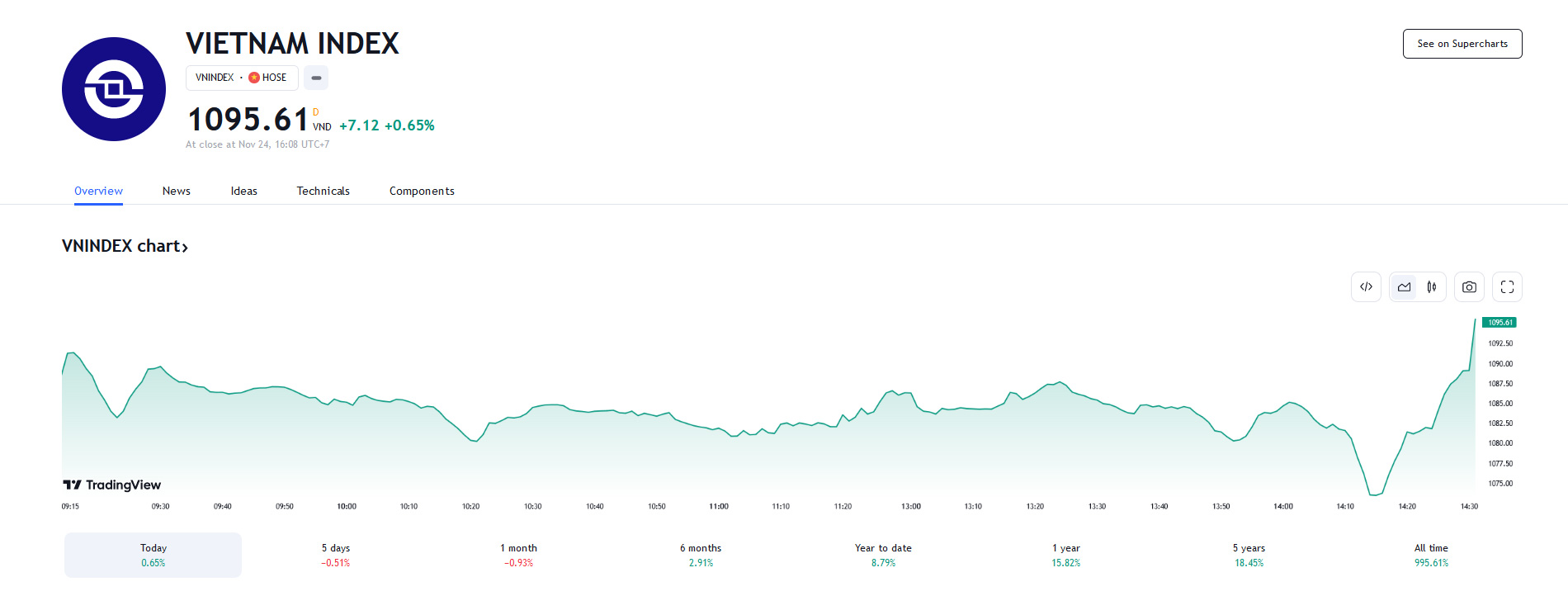
Task: Click the 13:00 marker on time axis
Action: pos(911,506)
